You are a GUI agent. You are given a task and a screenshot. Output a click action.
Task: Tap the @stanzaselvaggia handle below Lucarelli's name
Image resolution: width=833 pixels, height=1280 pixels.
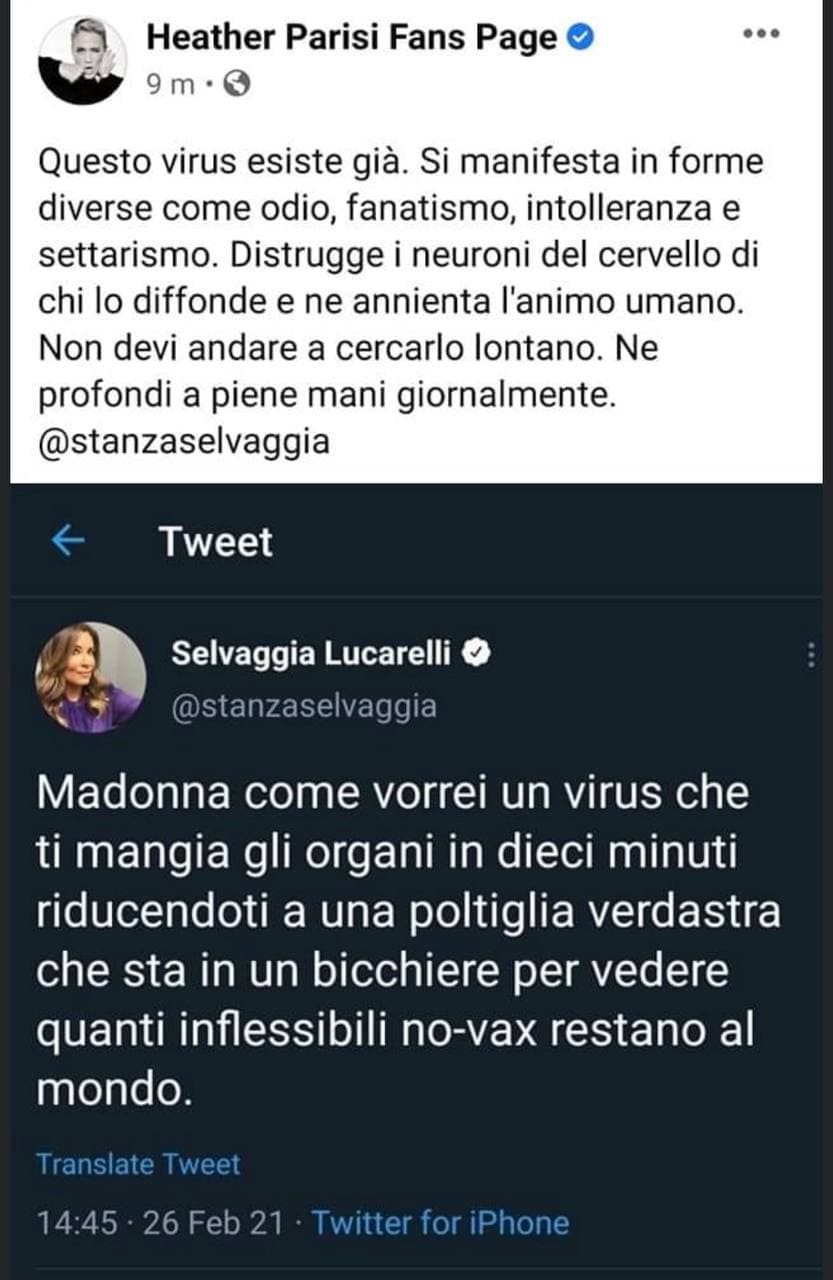tap(304, 706)
